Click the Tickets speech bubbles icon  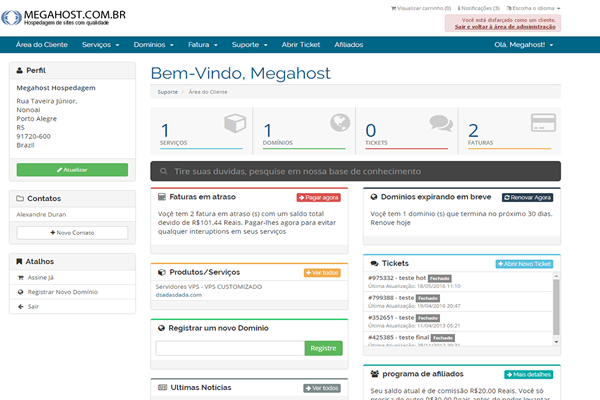(441, 123)
